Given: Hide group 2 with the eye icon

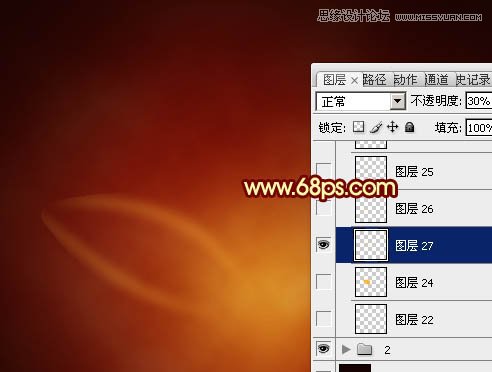Looking at the screenshot, I should click(x=323, y=349).
